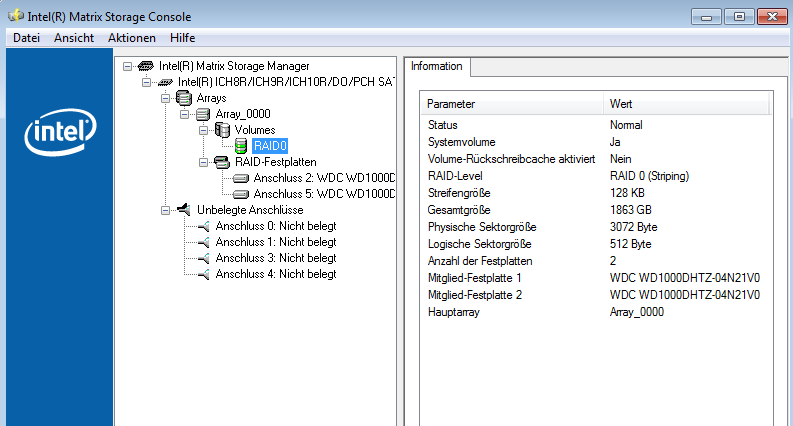The image size is (793, 426).
Task: Collapse the Arrays node
Action: pos(165,98)
